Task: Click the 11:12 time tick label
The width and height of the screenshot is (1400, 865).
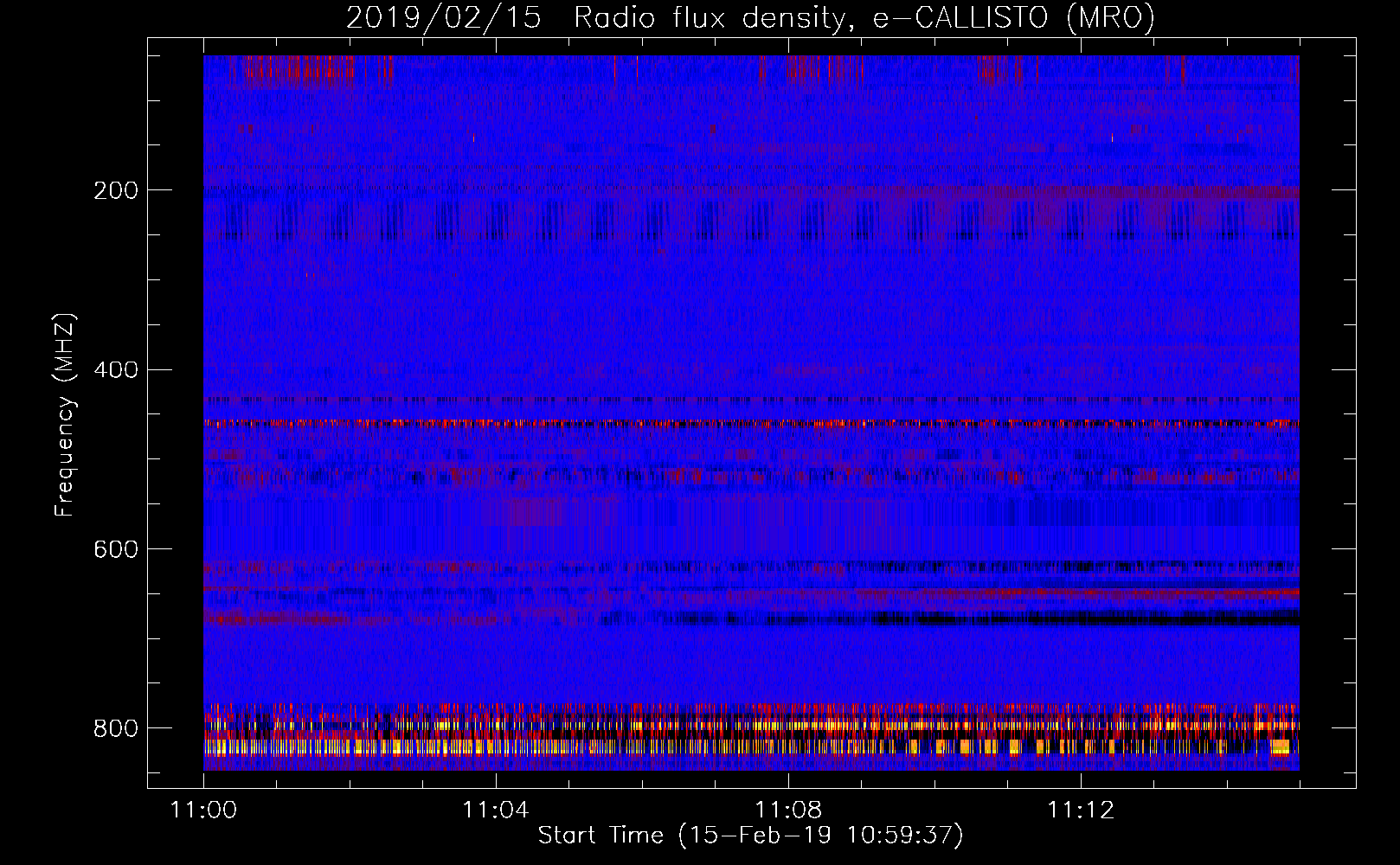Action: [x=1081, y=810]
